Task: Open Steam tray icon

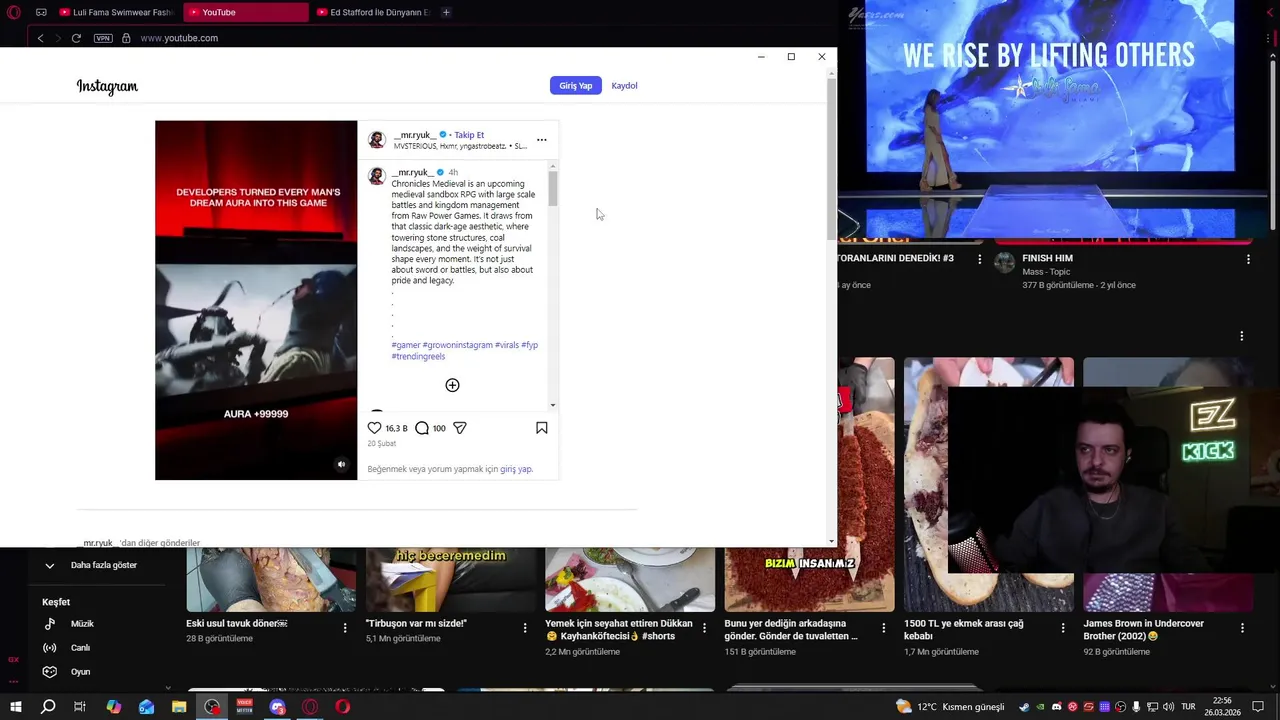Action: [1025, 707]
